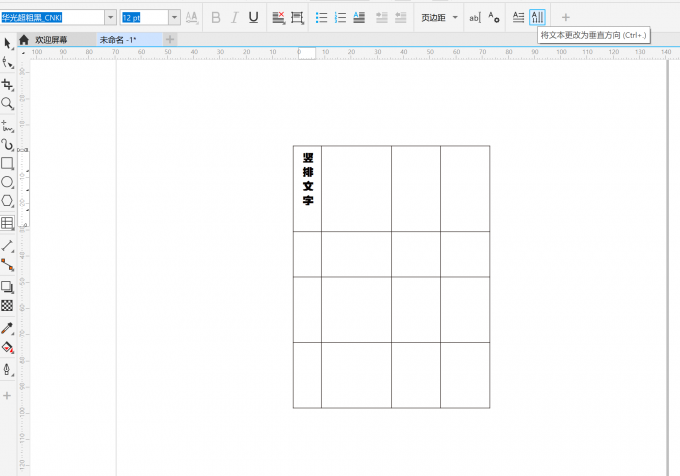Click the table cell containing 竖排文字

click(307, 189)
